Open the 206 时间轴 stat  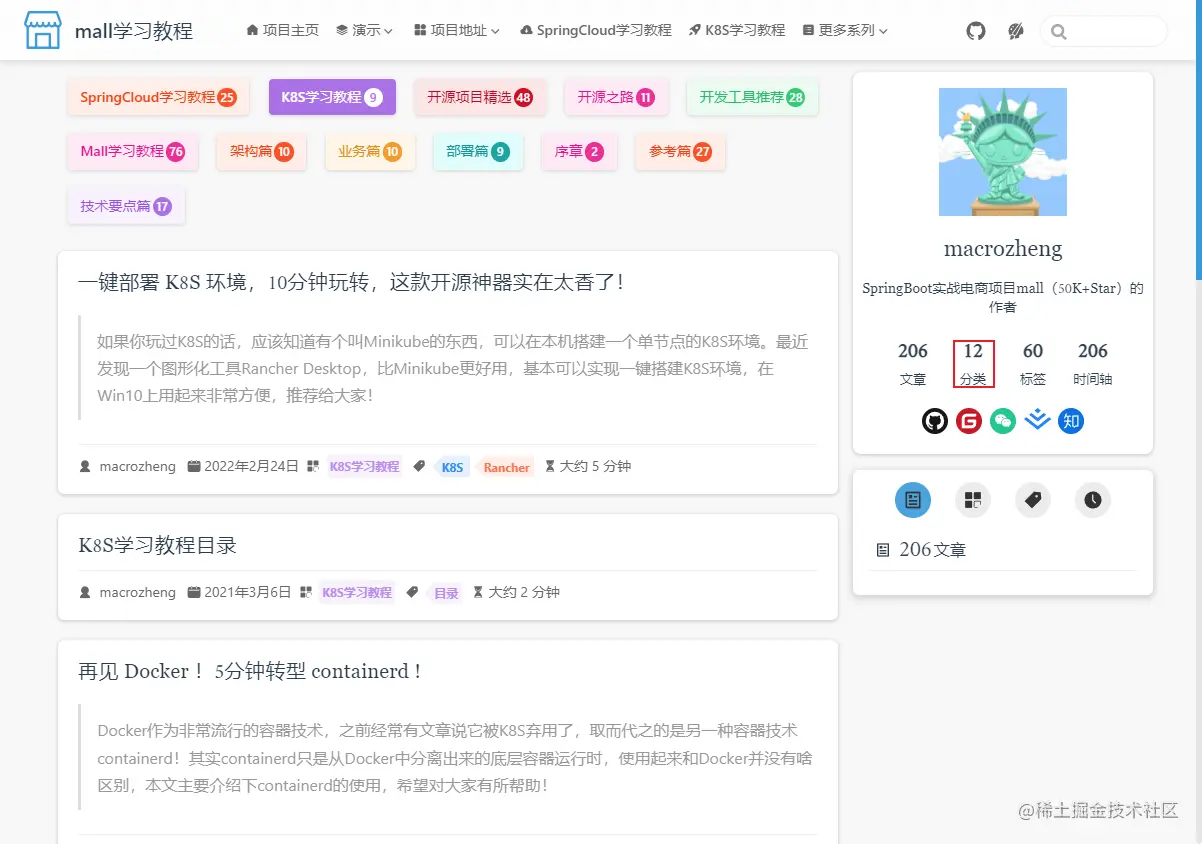(1093, 364)
